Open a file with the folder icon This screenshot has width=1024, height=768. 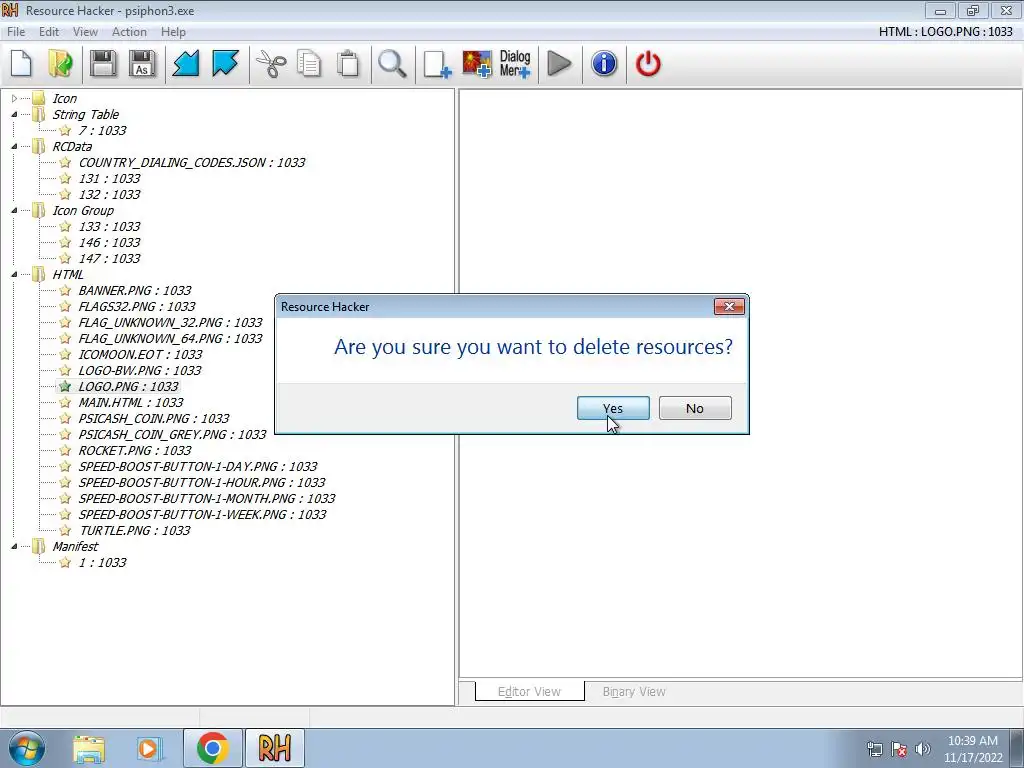pyautogui.click(x=61, y=64)
